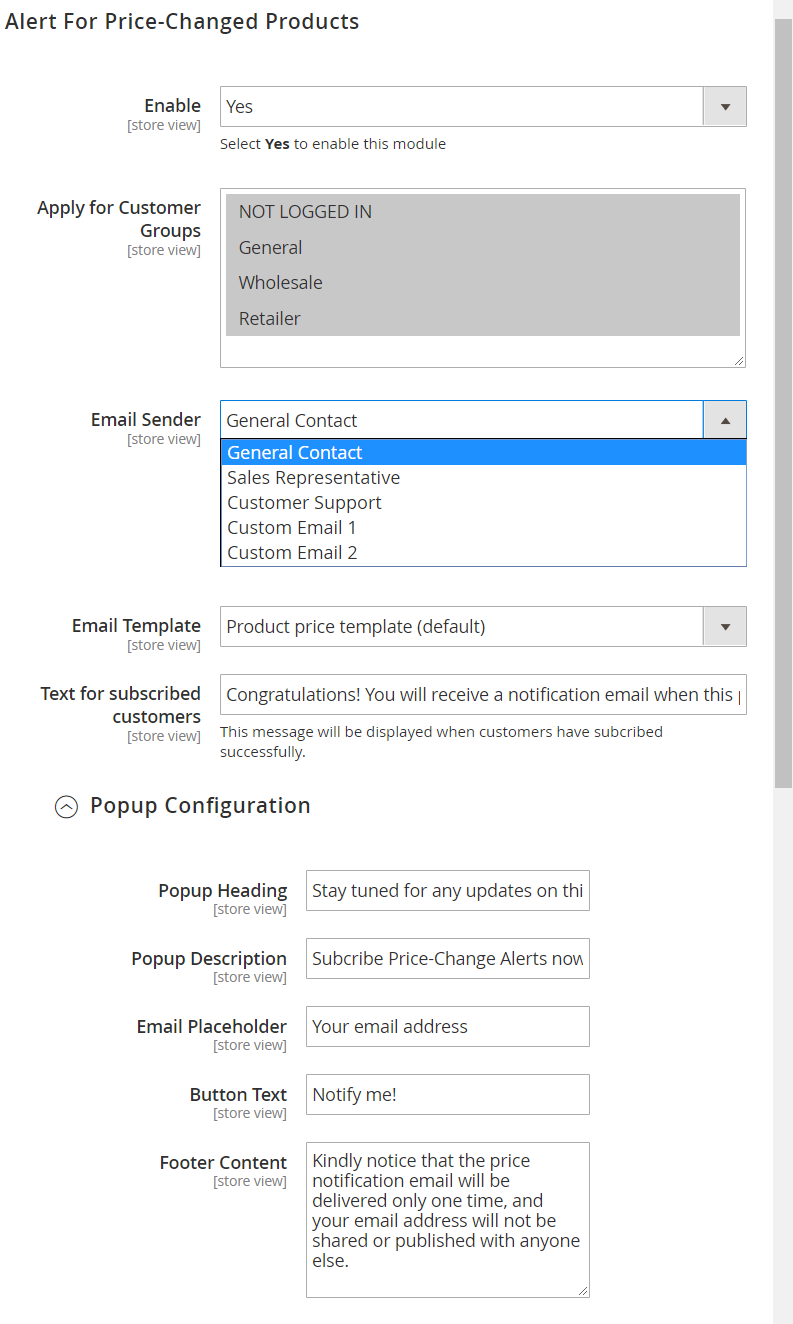Click inside the Footer Content textarea

(447, 1220)
